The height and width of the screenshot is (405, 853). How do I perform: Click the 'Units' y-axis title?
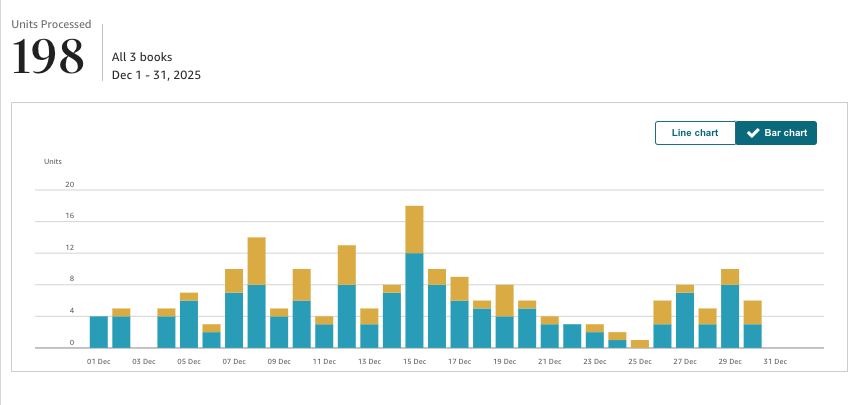pos(53,162)
